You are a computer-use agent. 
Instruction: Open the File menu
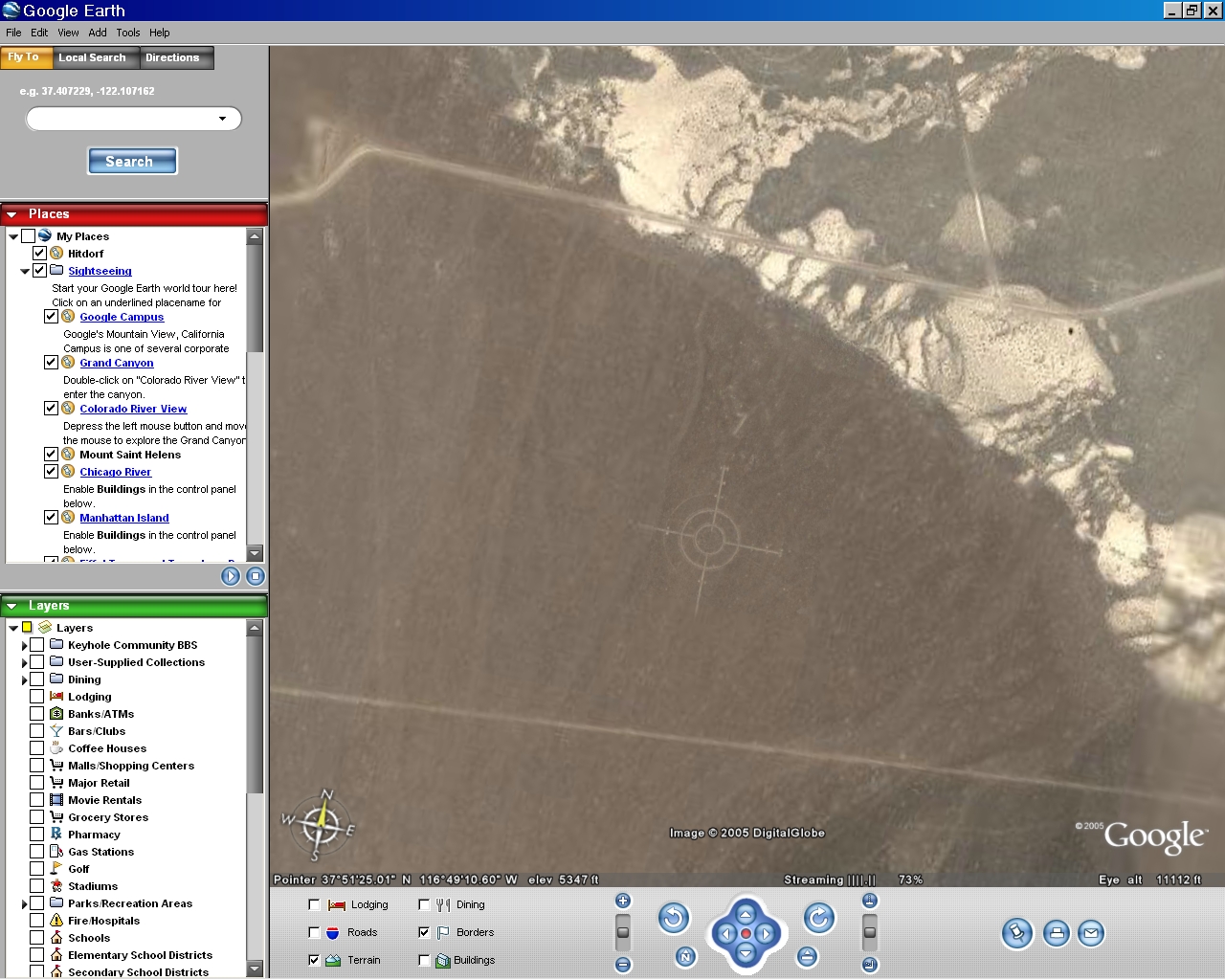click(x=13, y=33)
